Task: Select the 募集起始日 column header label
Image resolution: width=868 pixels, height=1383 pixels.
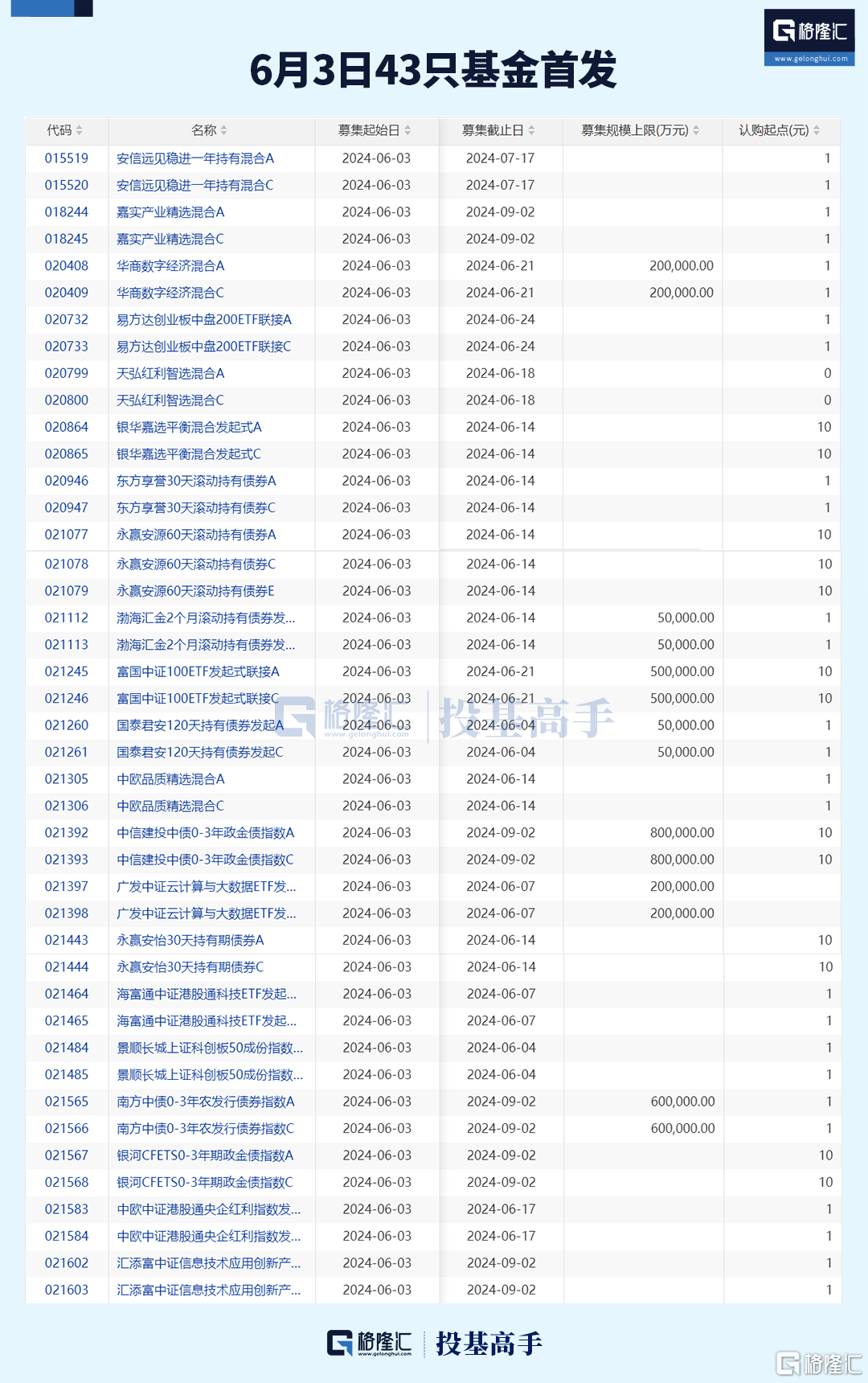Action: 369,130
